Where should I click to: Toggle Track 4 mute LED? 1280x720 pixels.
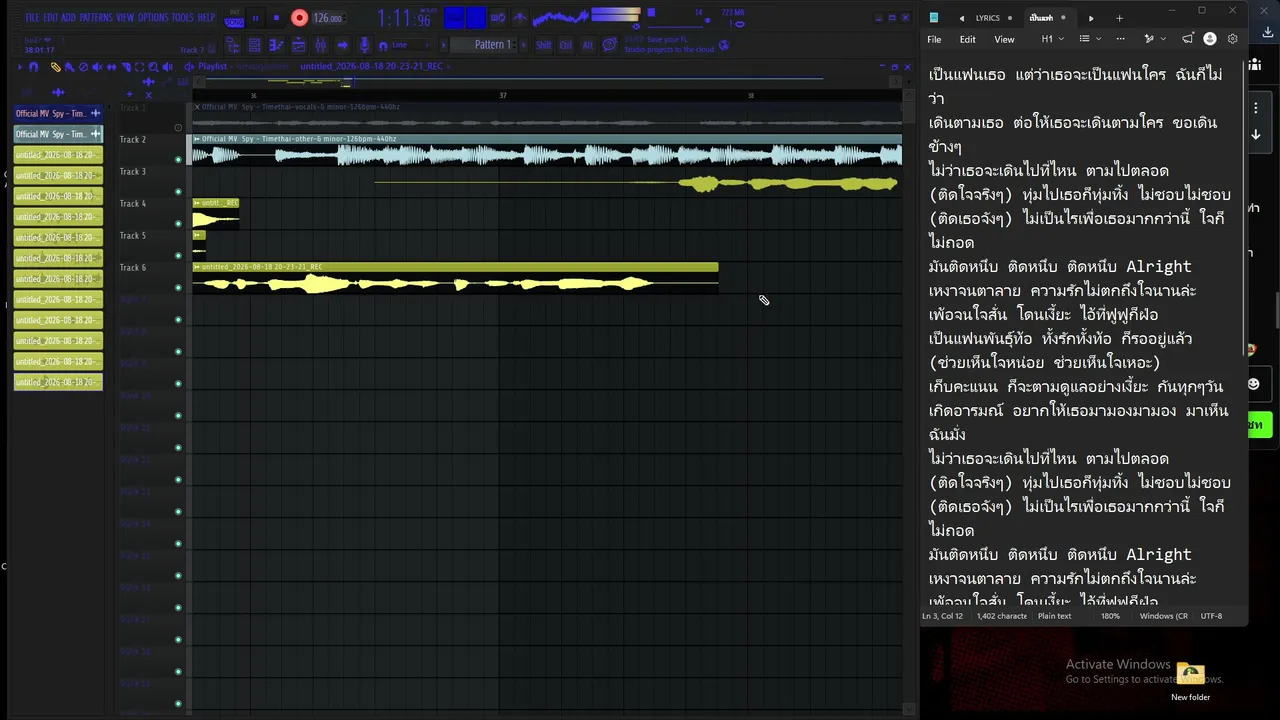[178, 224]
